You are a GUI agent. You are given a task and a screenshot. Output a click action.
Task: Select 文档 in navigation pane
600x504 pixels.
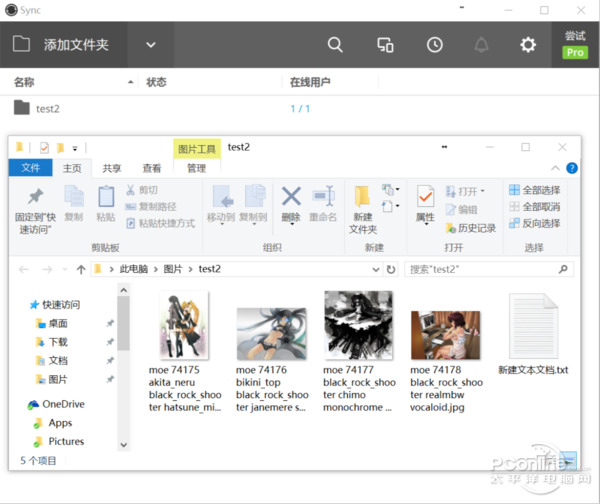coord(52,360)
